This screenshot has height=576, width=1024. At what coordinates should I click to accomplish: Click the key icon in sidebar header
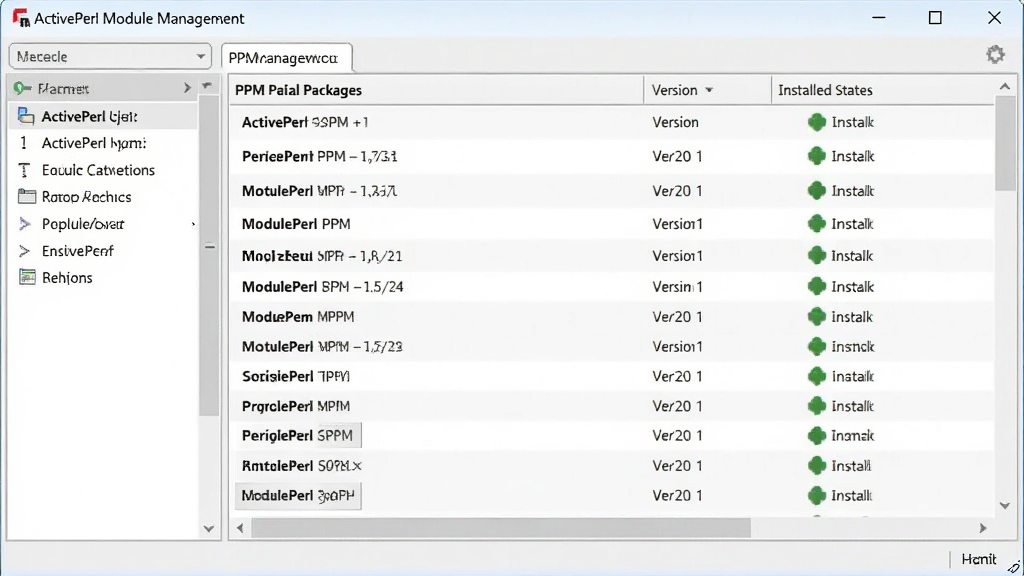22,88
